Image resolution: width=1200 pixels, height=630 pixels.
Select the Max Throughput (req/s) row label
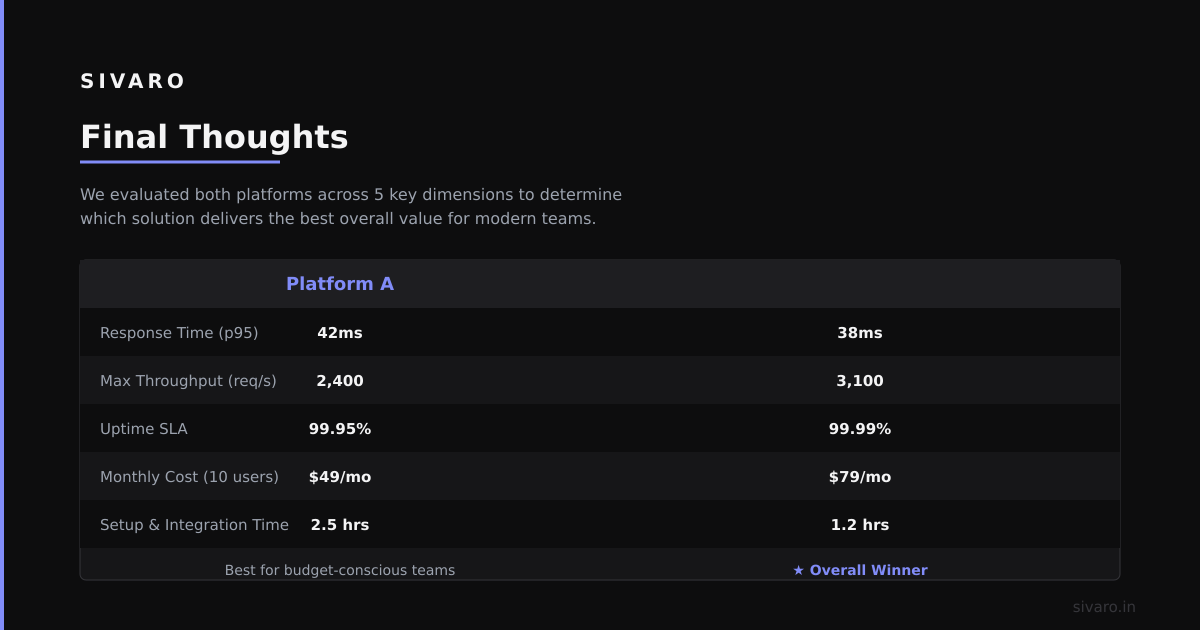188,381
